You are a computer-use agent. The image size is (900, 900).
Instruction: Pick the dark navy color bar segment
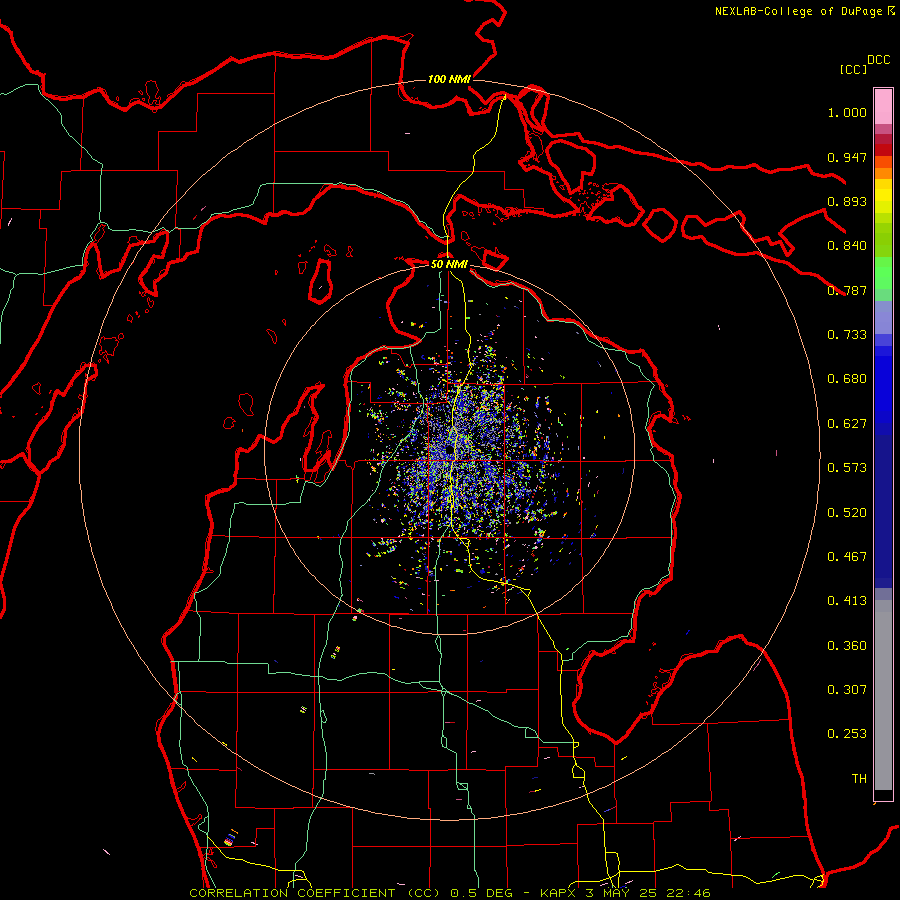tap(883, 508)
